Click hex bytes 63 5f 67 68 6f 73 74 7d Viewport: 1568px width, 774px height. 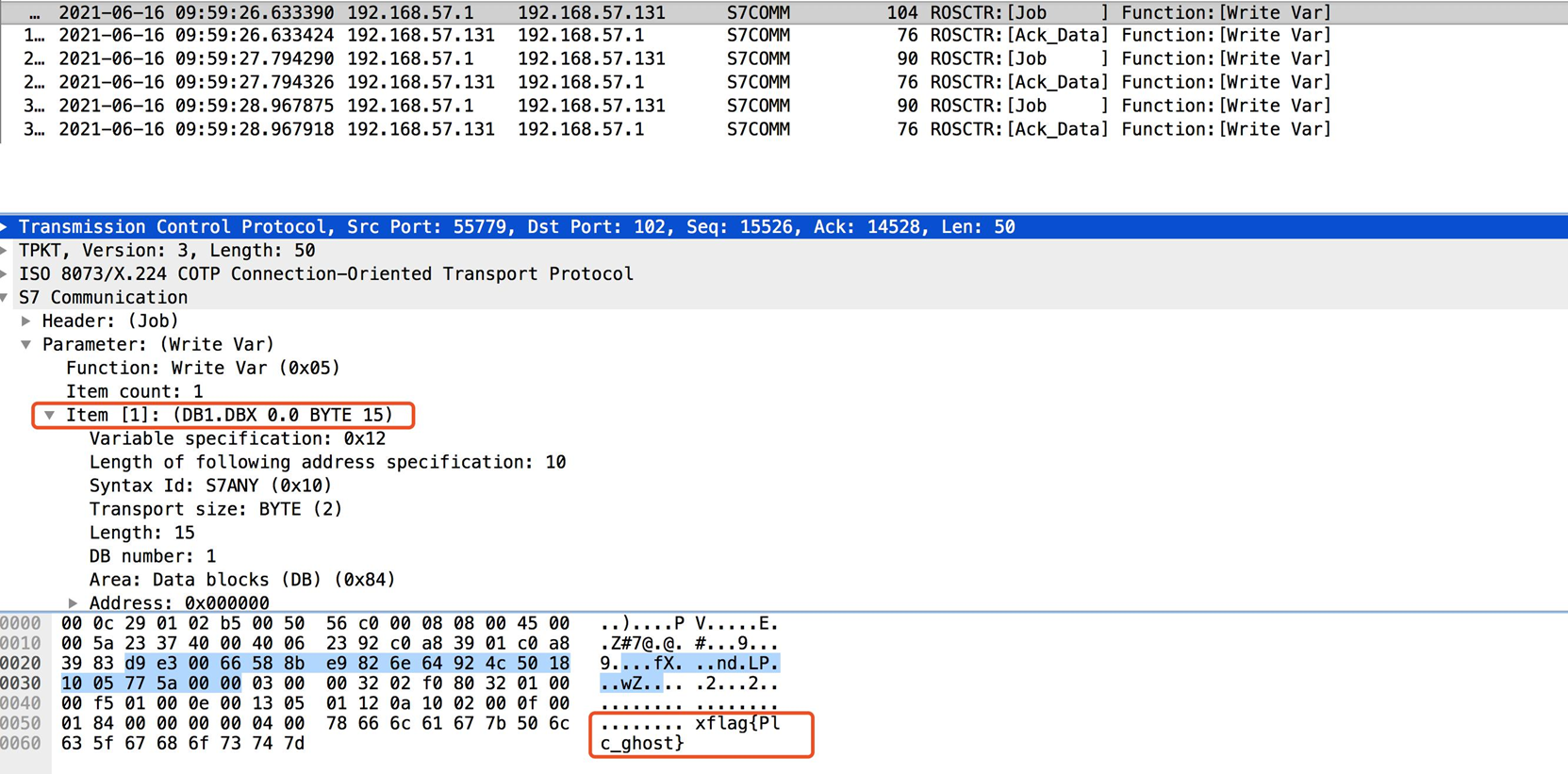[183, 744]
